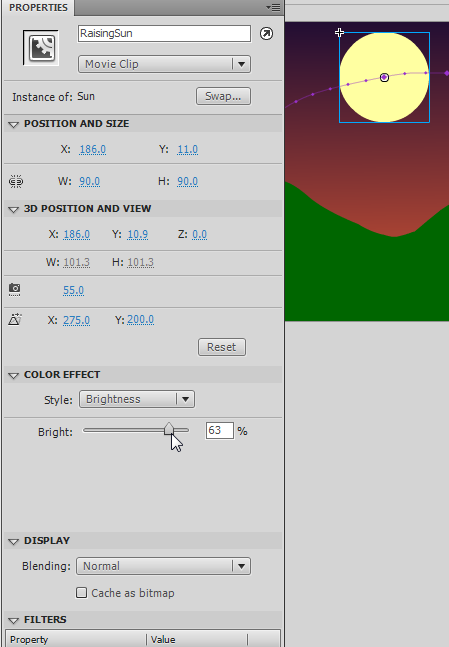
Task: Click the sun's center motion path point
Action: [x=384, y=77]
